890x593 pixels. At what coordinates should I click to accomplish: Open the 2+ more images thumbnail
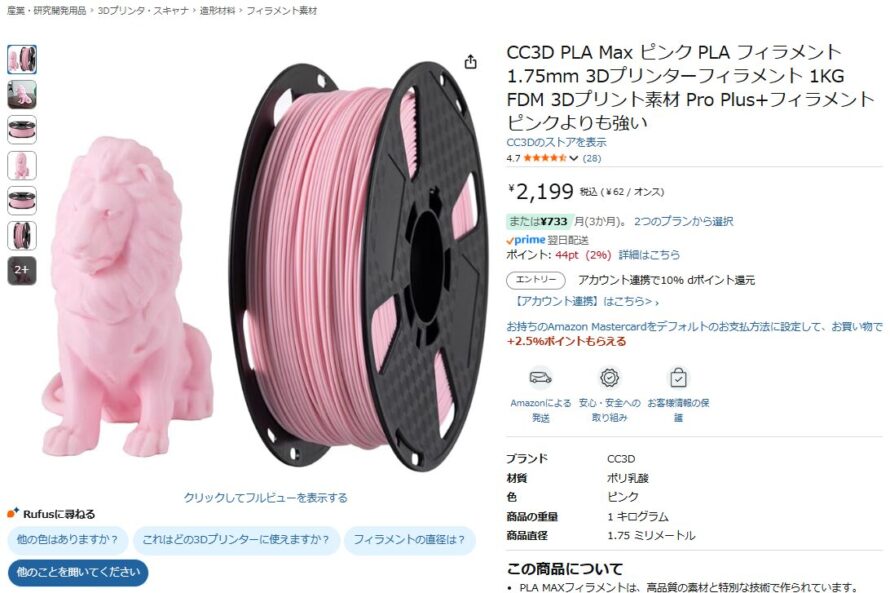click(22, 271)
